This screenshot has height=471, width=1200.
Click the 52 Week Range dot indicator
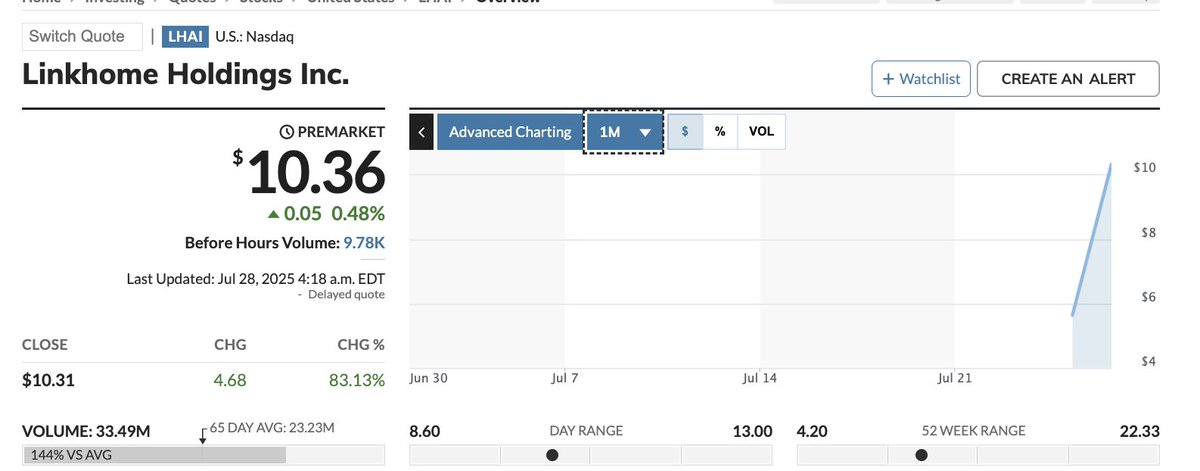[x=921, y=455]
